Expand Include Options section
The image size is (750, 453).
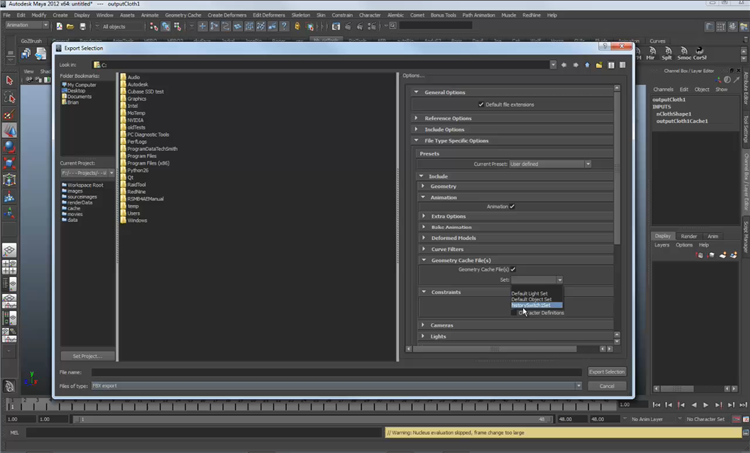coord(416,129)
